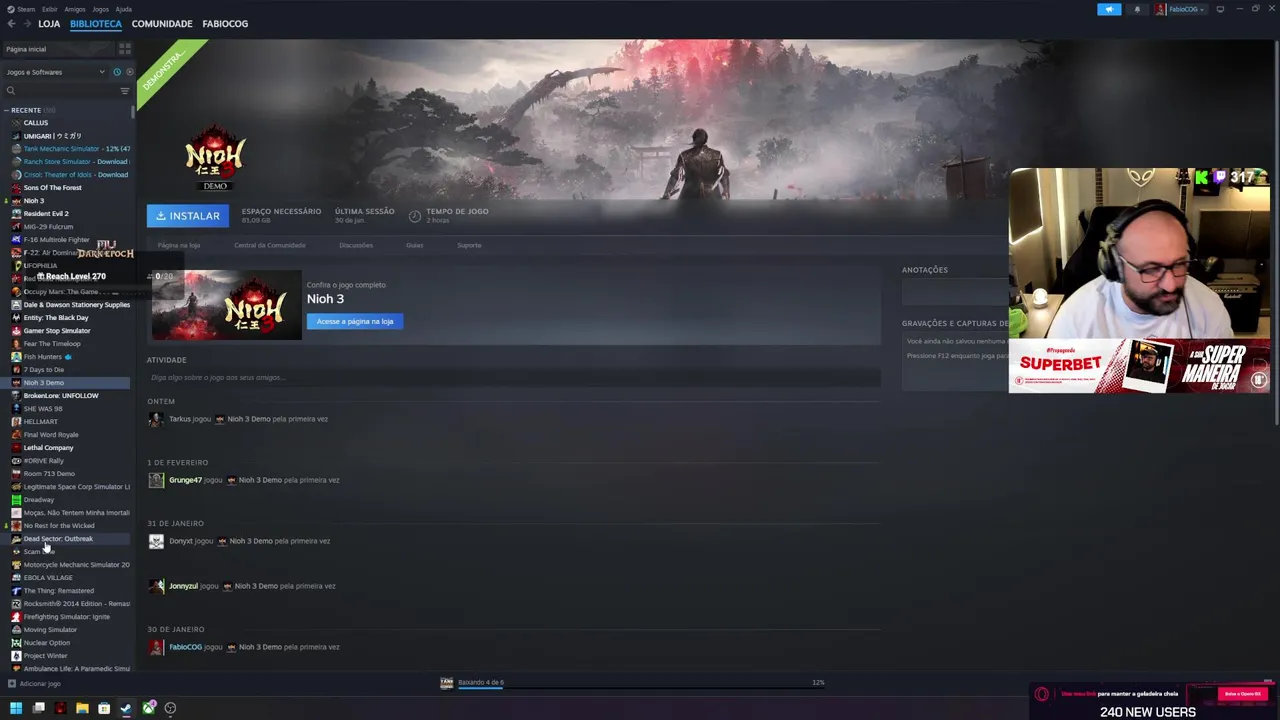Open the FabioCOG account dropdown
Viewport: 1280px width, 720px height.
[x=1180, y=9]
